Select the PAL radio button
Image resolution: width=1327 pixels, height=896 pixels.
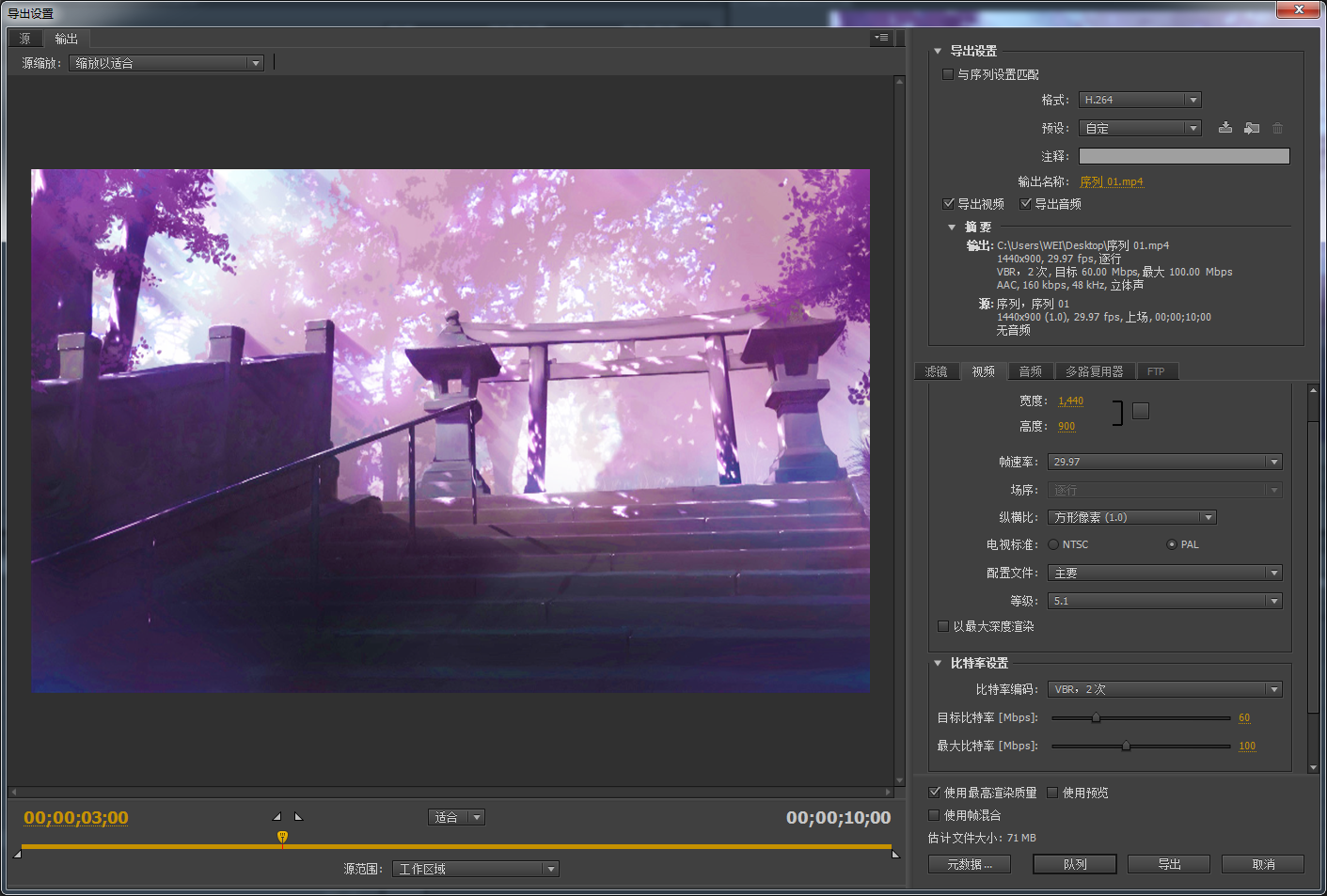coord(1172,544)
